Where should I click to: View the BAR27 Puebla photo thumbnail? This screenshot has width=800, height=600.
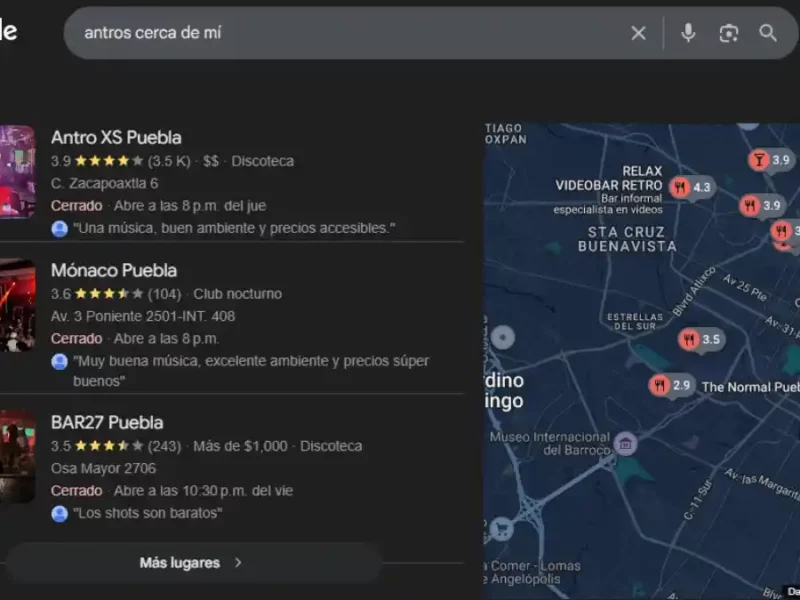click(x=17, y=457)
